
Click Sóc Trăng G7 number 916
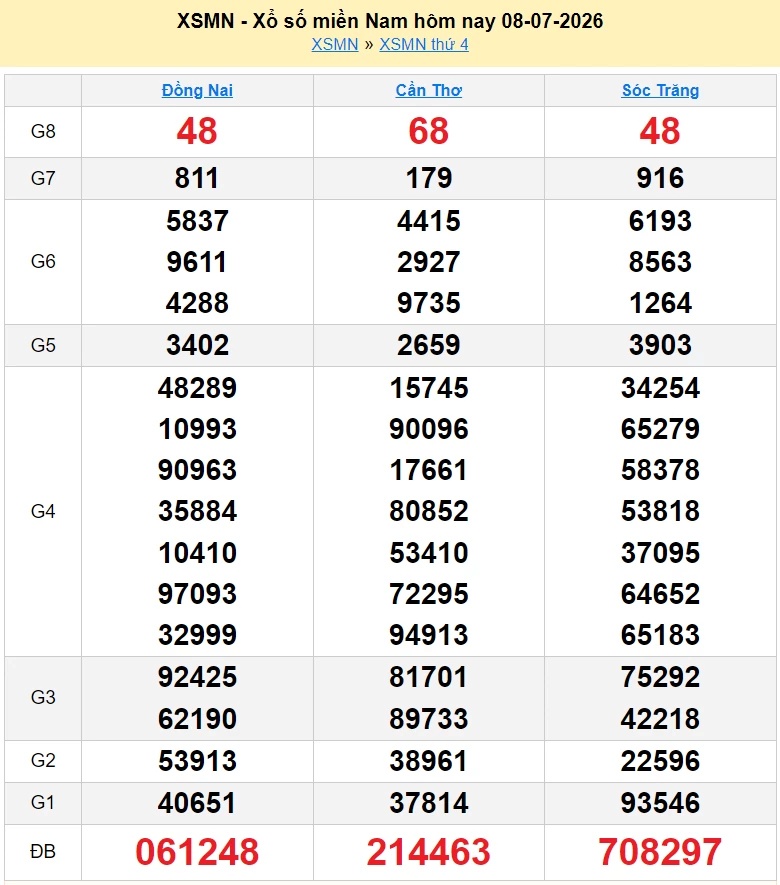pos(660,178)
